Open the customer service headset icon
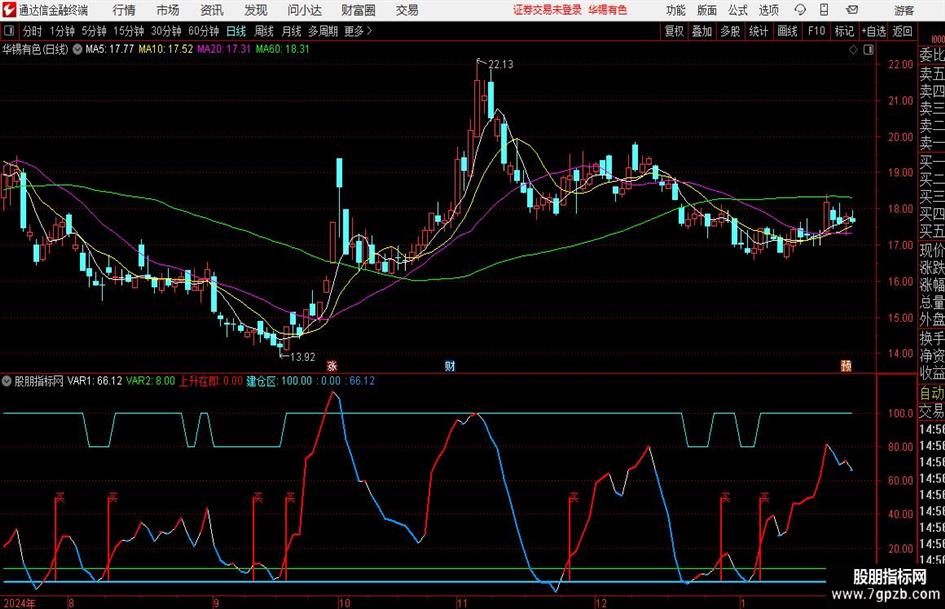 tap(799, 10)
